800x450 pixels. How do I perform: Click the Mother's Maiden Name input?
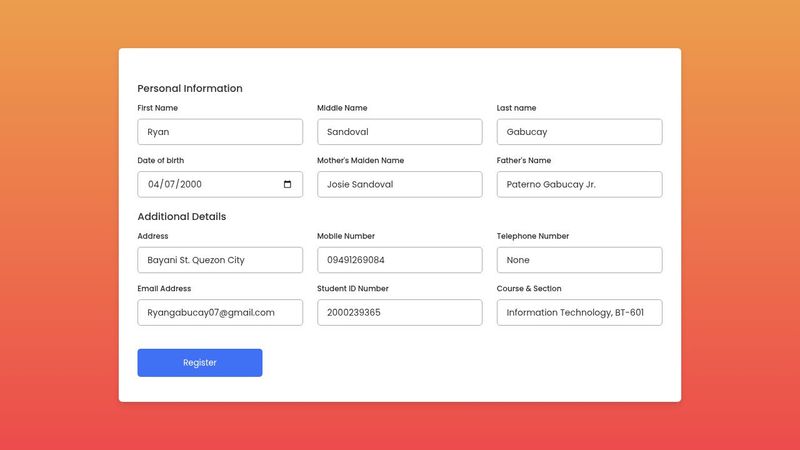tap(399, 184)
